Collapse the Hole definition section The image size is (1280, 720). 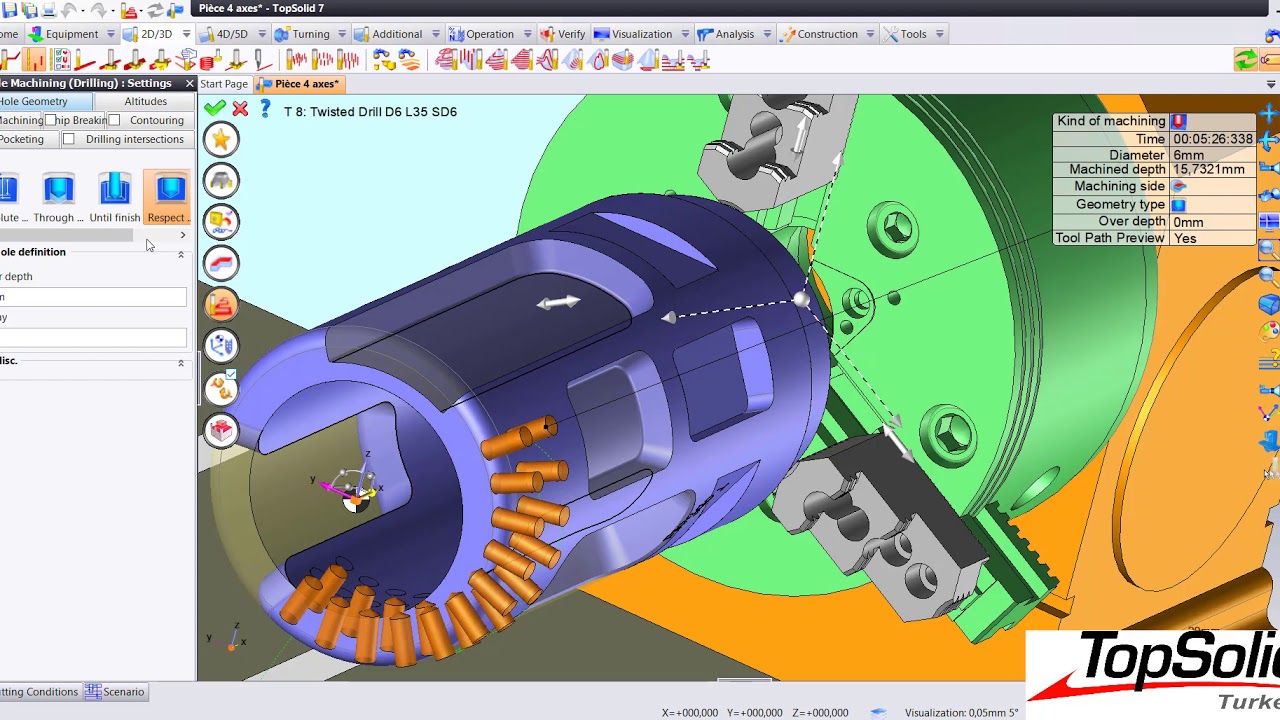tap(181, 254)
